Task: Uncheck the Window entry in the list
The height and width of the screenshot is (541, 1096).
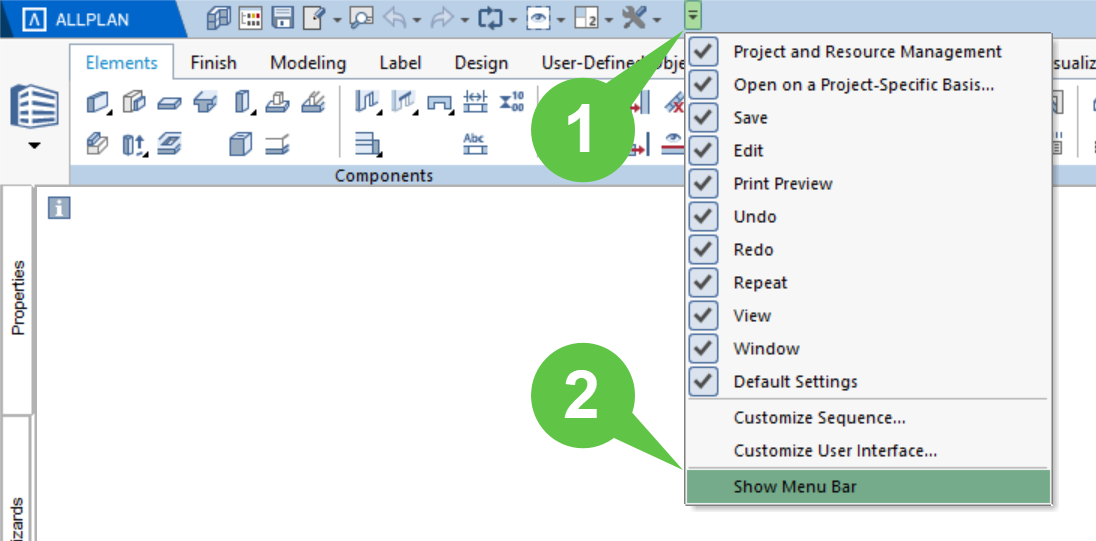Action: pyautogui.click(x=703, y=348)
